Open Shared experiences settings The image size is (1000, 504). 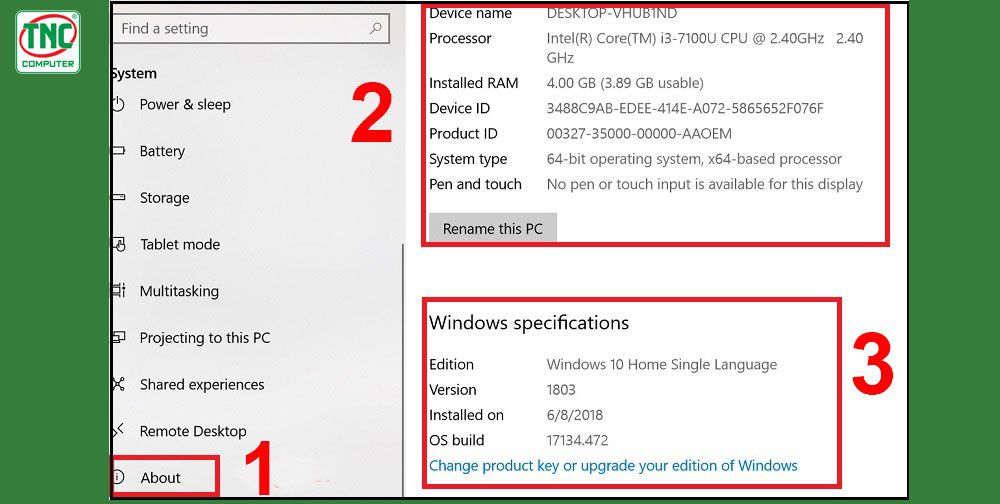pos(202,384)
